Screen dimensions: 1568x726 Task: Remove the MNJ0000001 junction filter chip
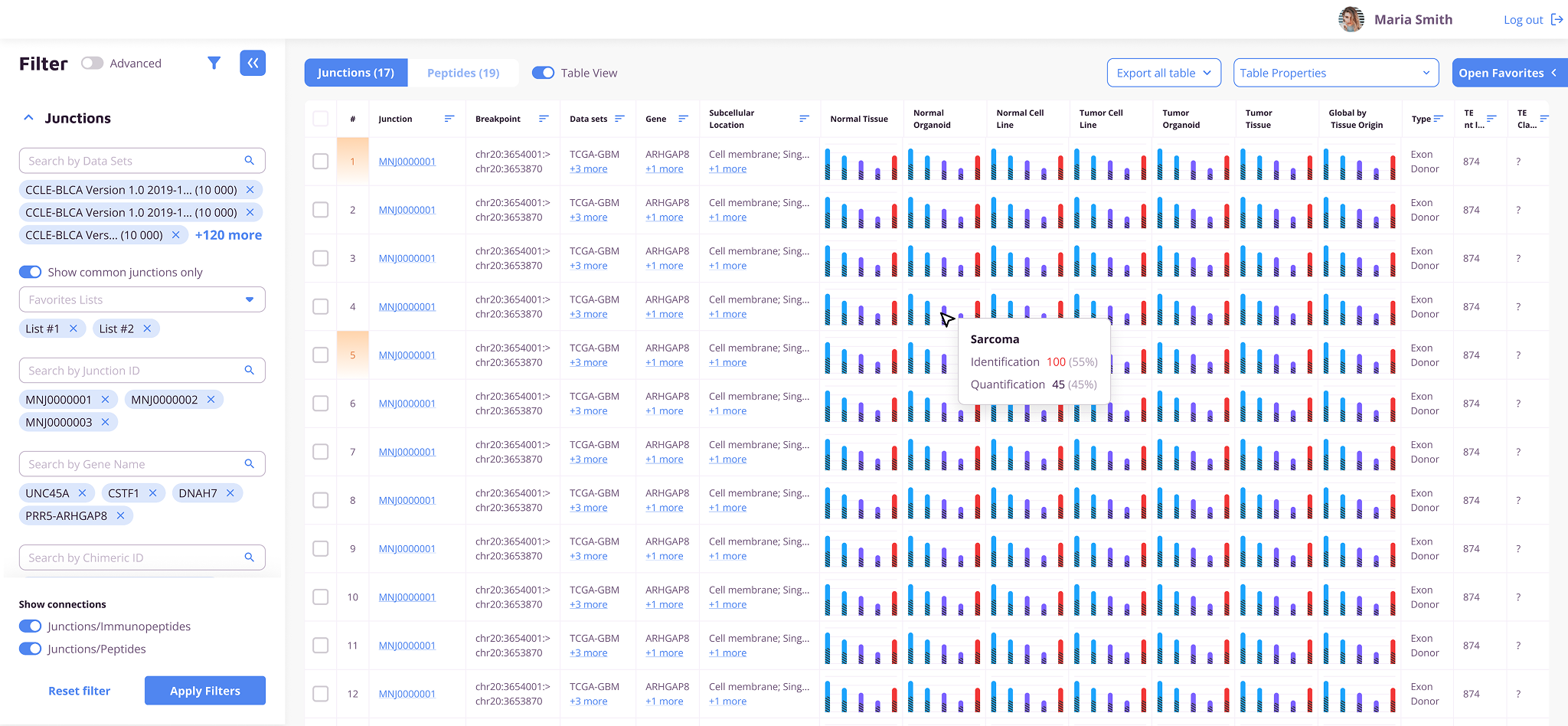(105, 400)
